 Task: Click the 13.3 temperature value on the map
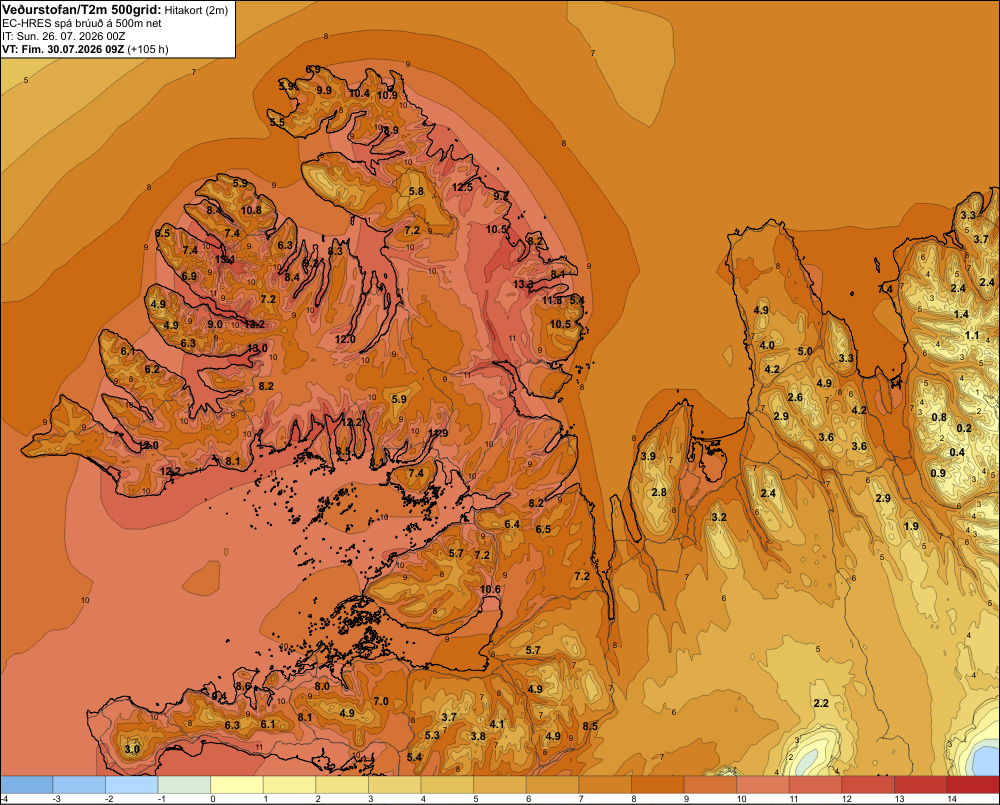(x=524, y=284)
